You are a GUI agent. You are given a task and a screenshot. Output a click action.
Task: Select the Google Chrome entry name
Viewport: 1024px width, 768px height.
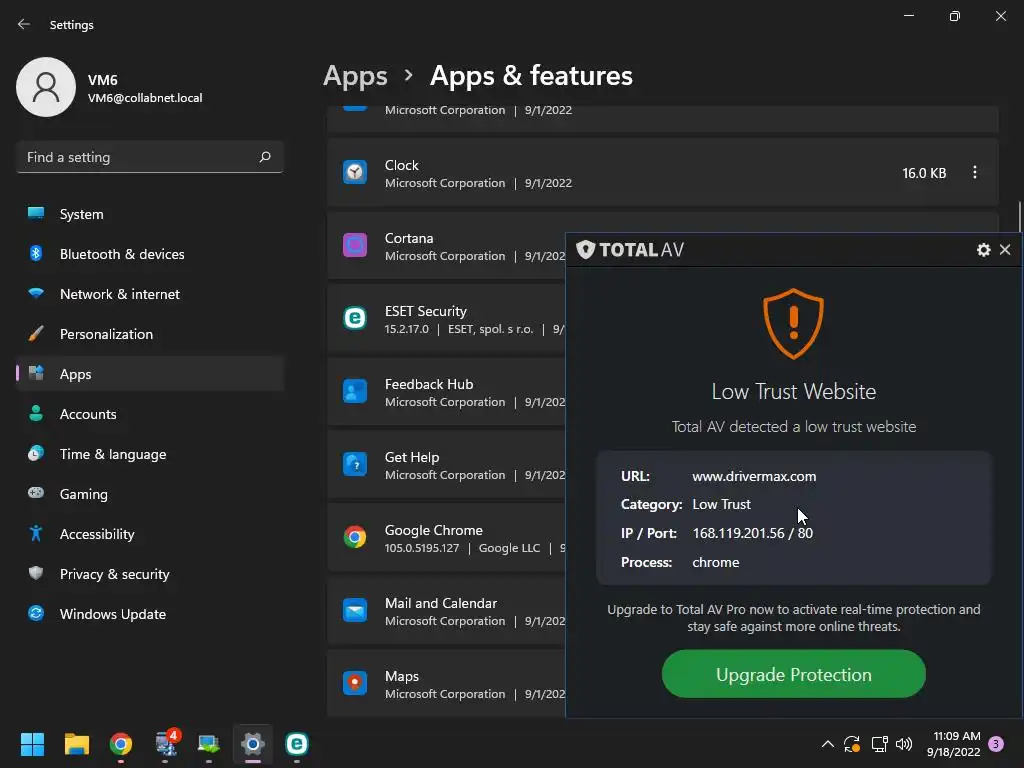pyautogui.click(x=434, y=530)
